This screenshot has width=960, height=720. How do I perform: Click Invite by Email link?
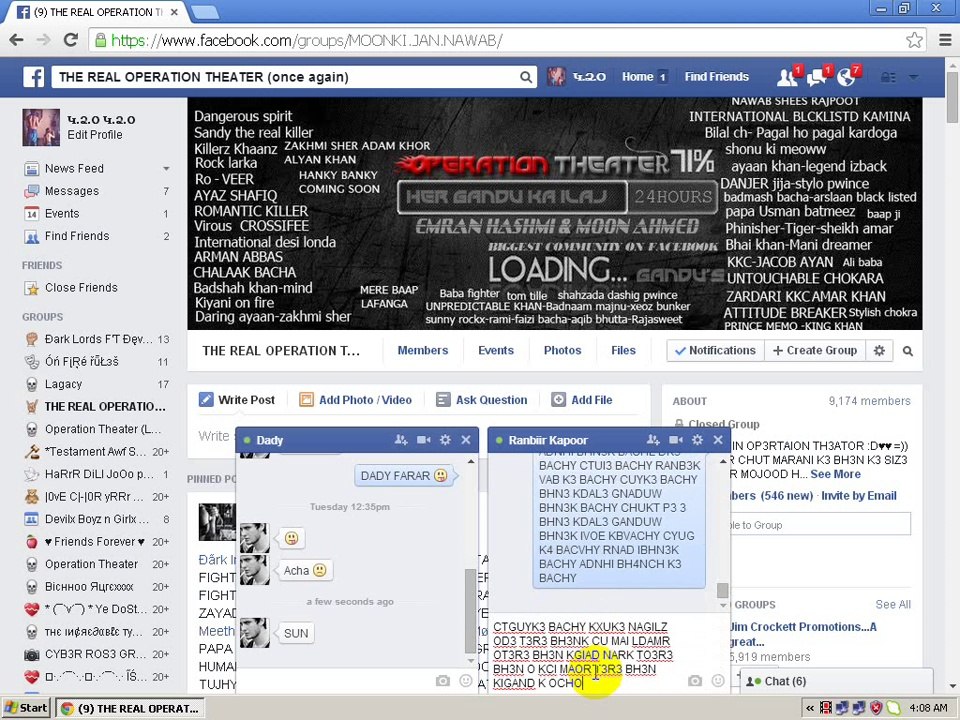click(x=858, y=496)
